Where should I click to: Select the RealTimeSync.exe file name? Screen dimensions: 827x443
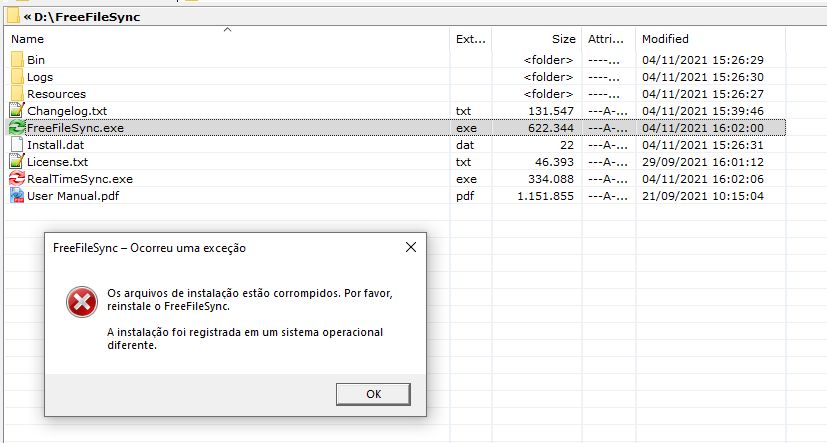coord(80,179)
